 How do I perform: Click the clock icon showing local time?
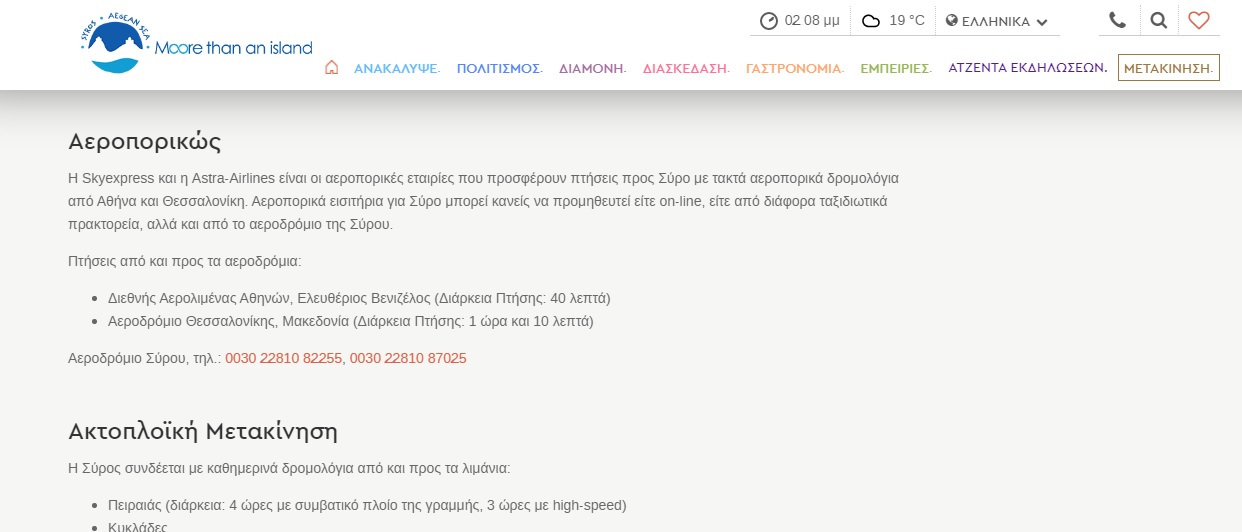[x=768, y=21]
